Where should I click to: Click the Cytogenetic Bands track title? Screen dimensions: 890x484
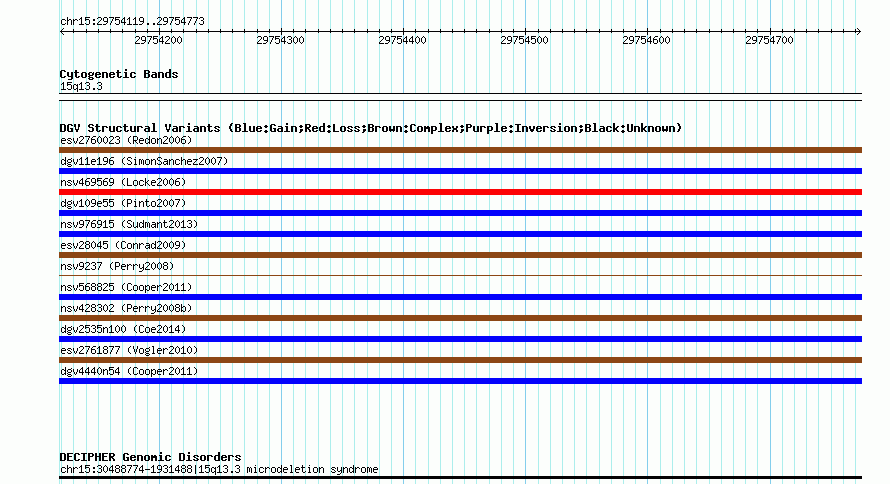point(119,74)
